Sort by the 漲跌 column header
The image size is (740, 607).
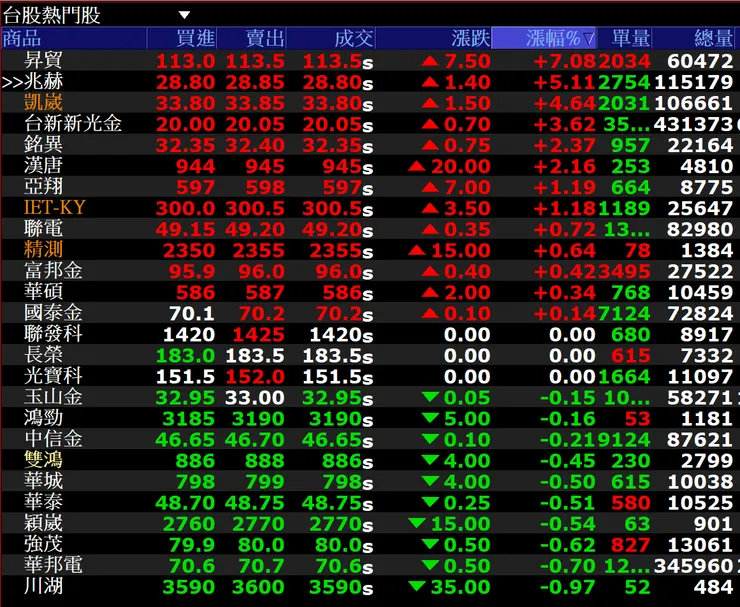tap(434, 38)
